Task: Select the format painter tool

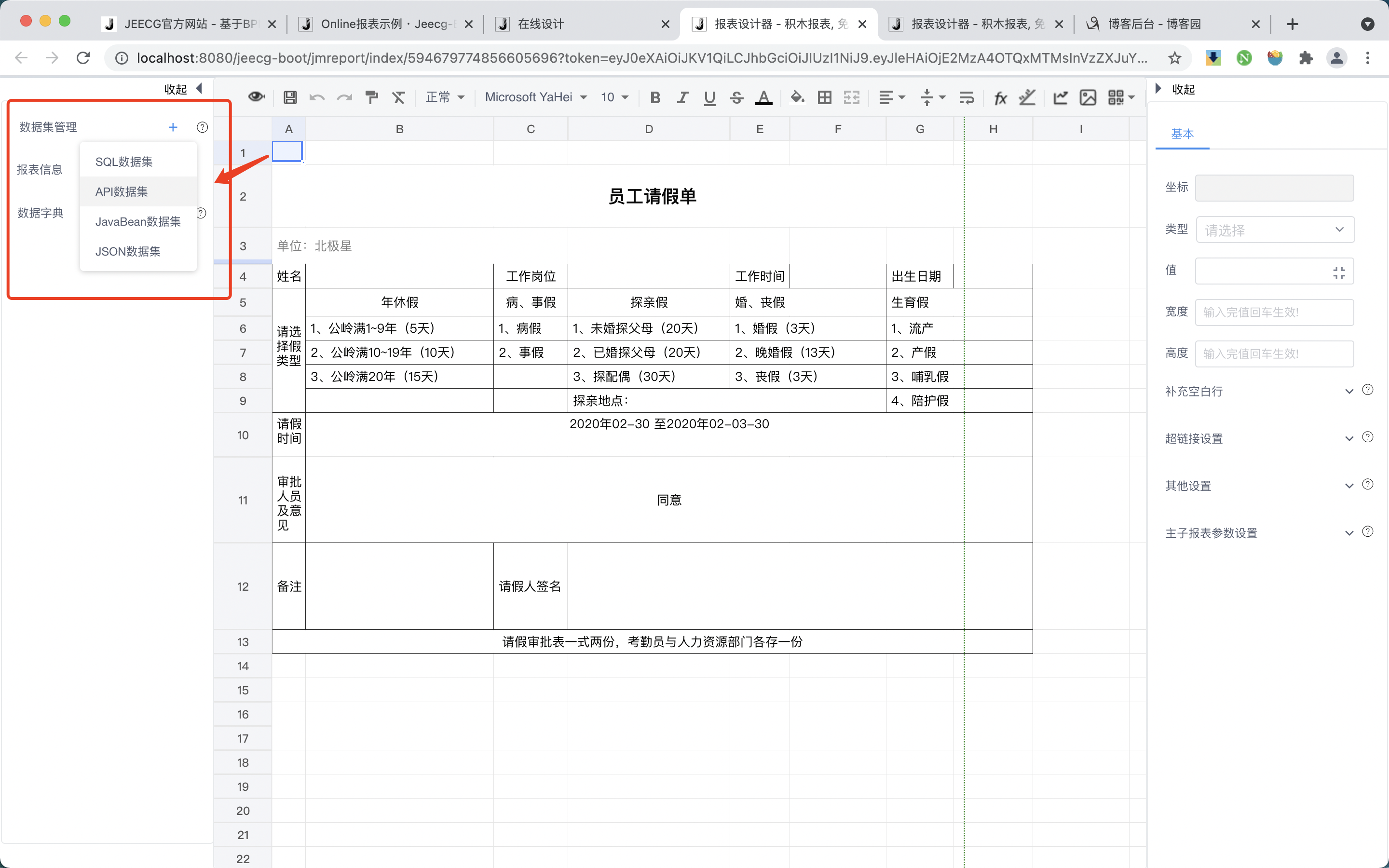Action: point(372,97)
